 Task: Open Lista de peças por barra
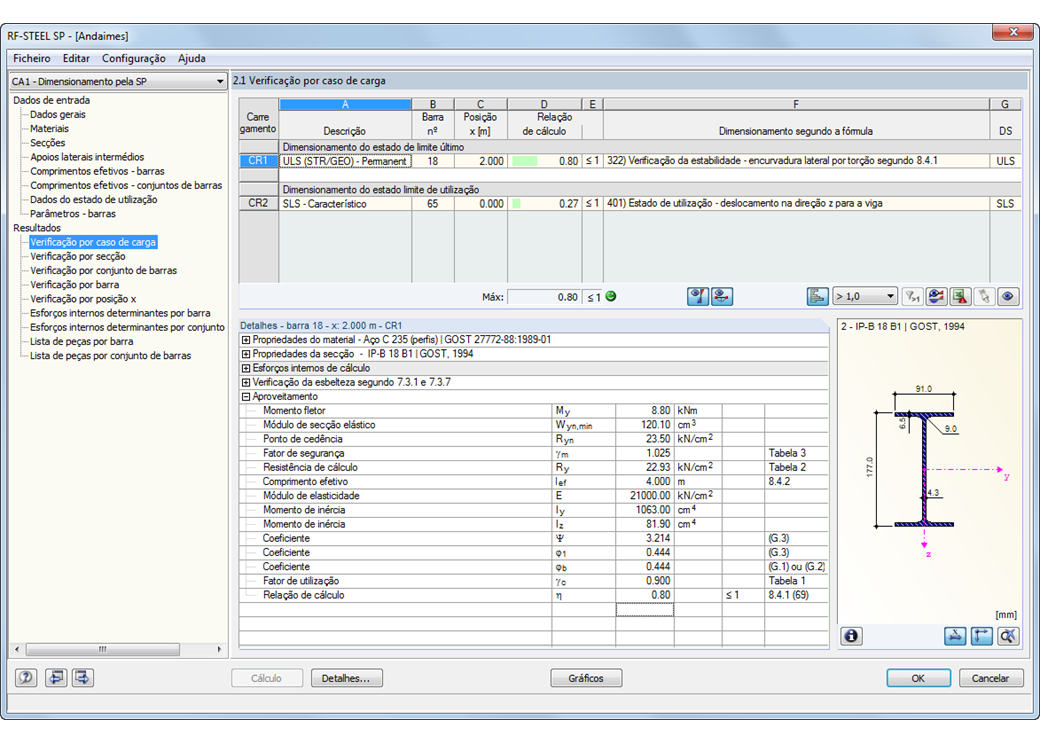[x=82, y=341]
